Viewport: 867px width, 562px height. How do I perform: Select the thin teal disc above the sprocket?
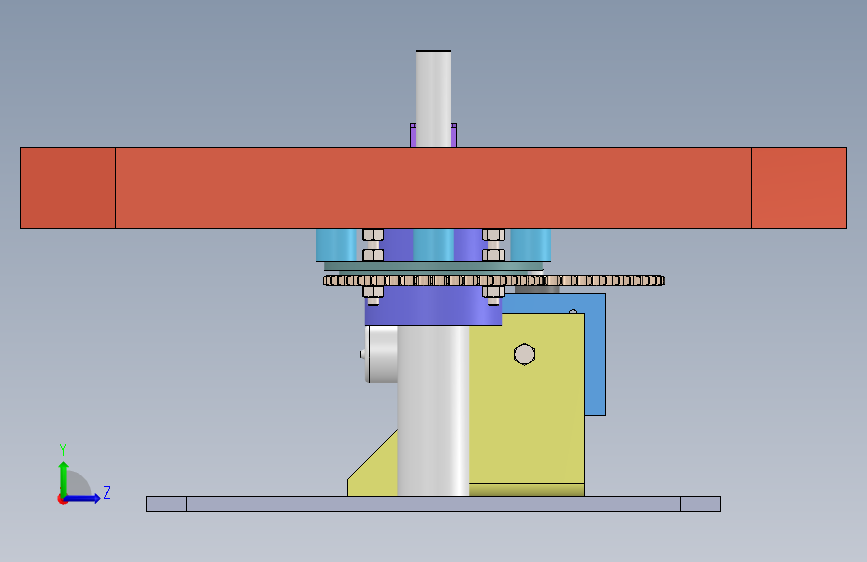[x=434, y=266]
